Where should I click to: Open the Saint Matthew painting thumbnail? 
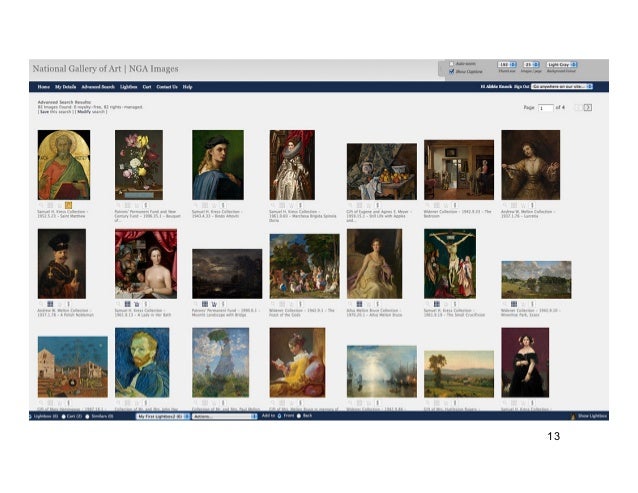click(64, 165)
